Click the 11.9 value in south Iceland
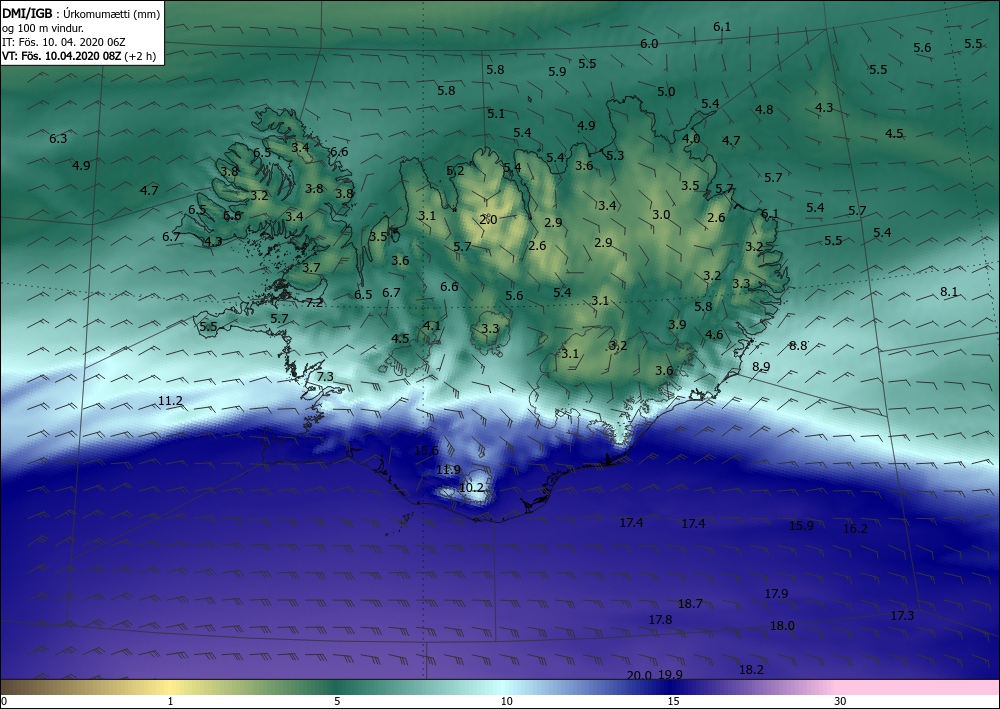 point(448,470)
